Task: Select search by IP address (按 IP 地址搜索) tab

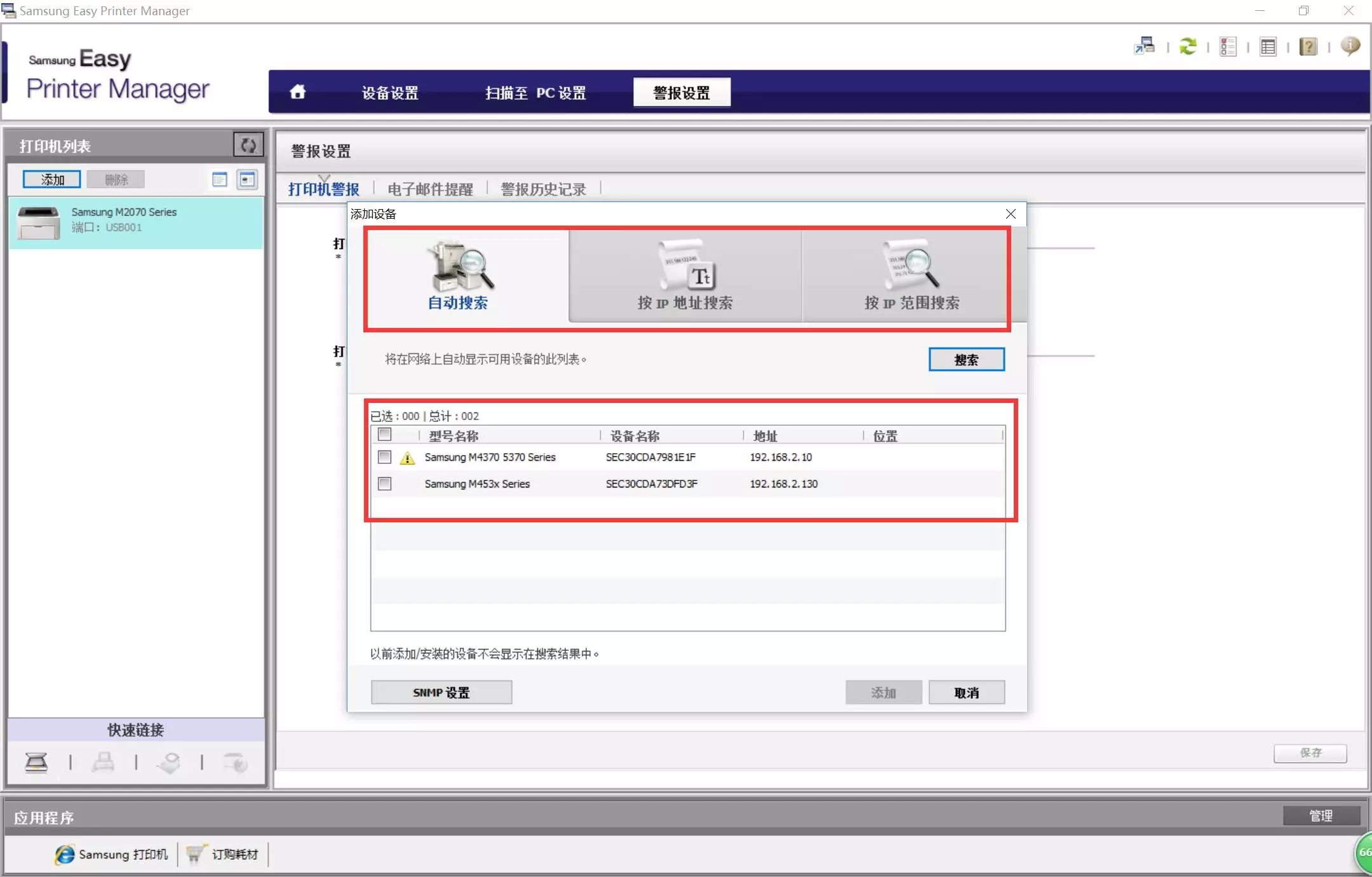Action: (685, 275)
